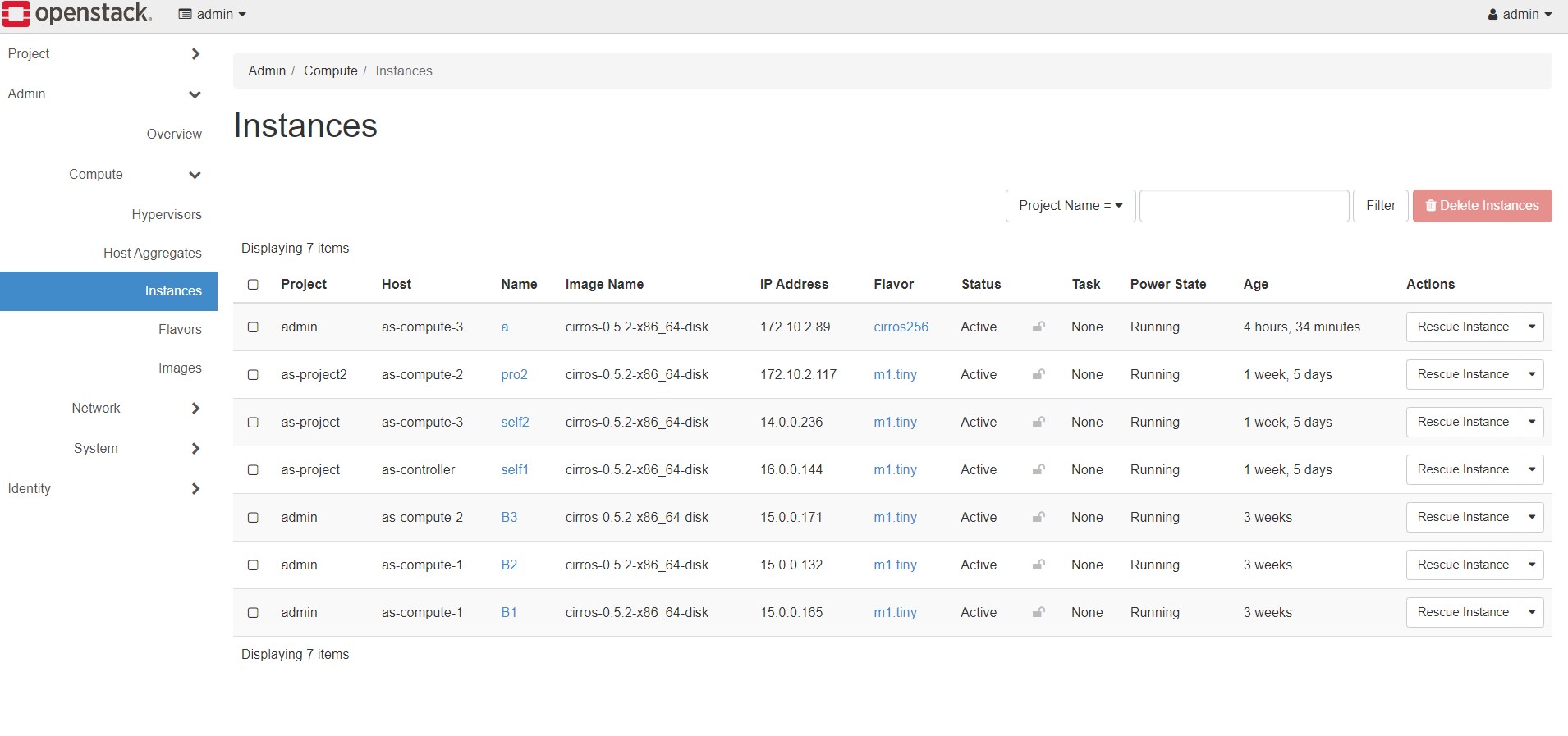Check the box for instance pro2

coord(253,375)
